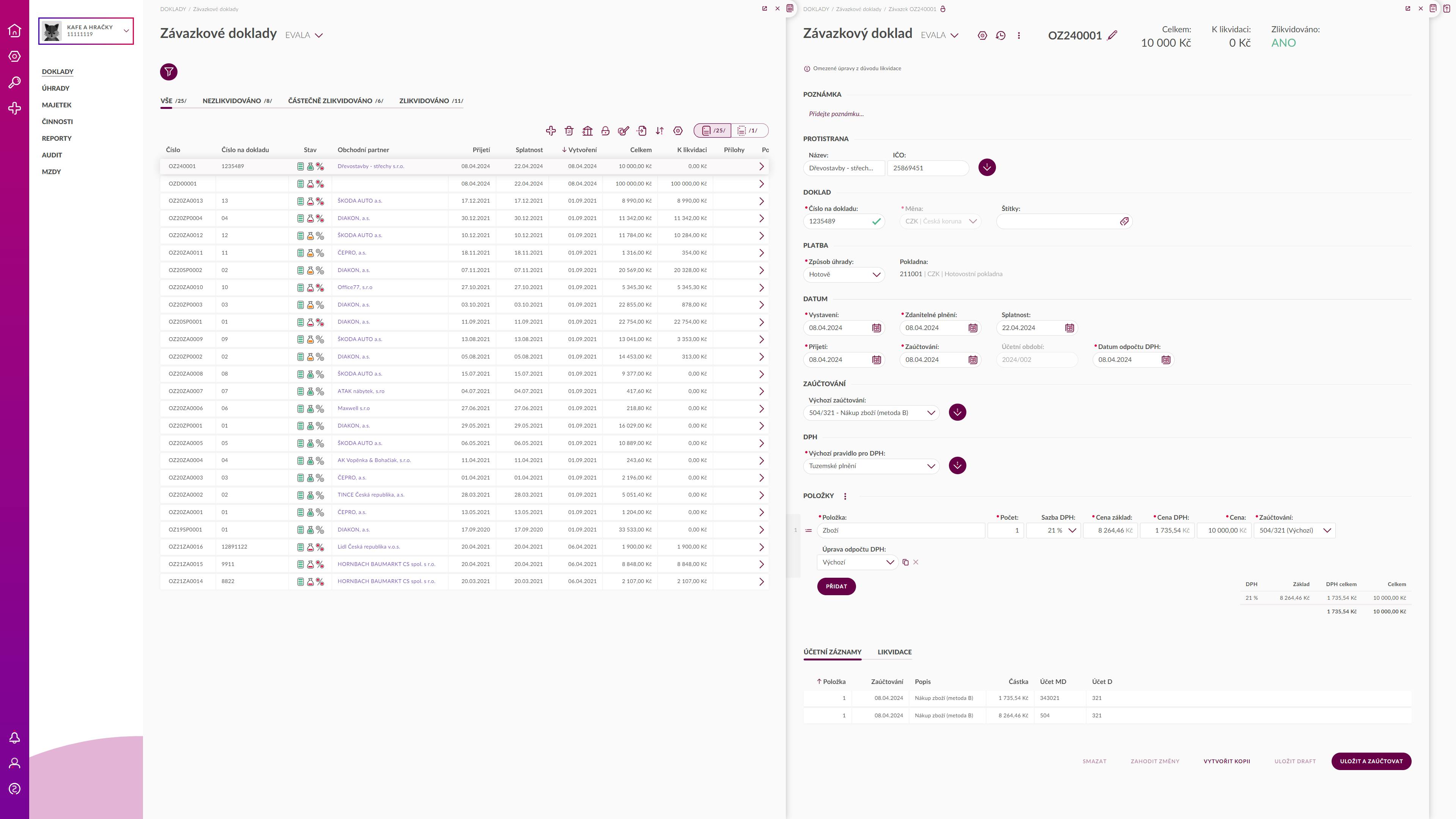
Task: Click the padlock icon in the list toolbar
Action: tap(605, 131)
